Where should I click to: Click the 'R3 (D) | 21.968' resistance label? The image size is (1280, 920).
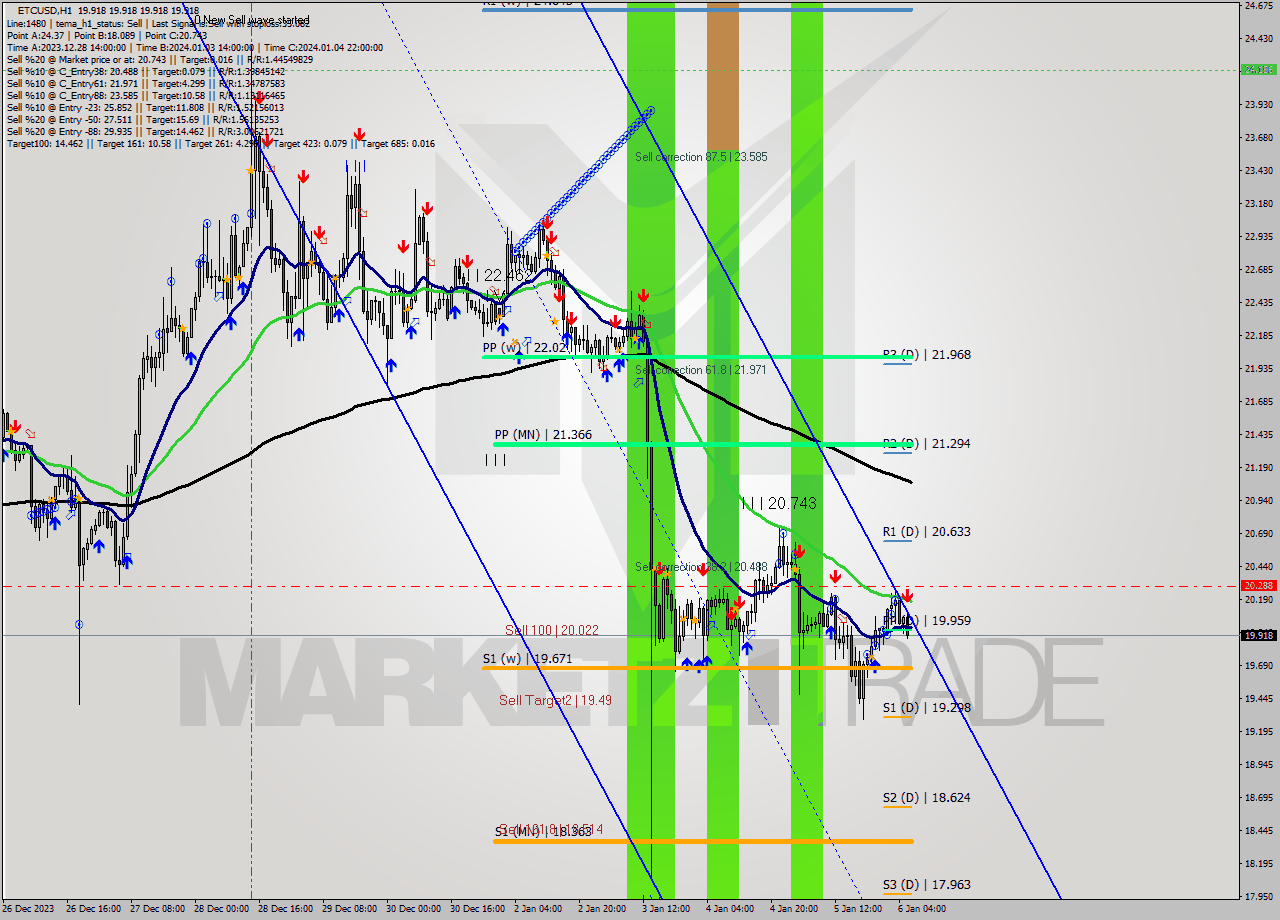926,354
